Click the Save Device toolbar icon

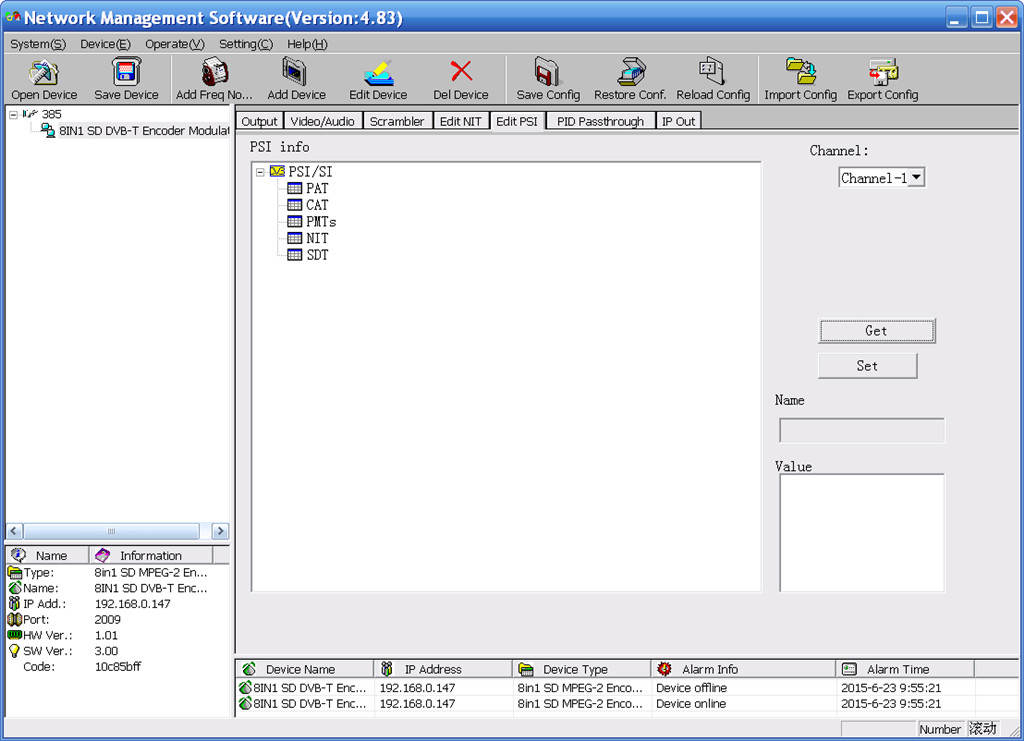(125, 72)
